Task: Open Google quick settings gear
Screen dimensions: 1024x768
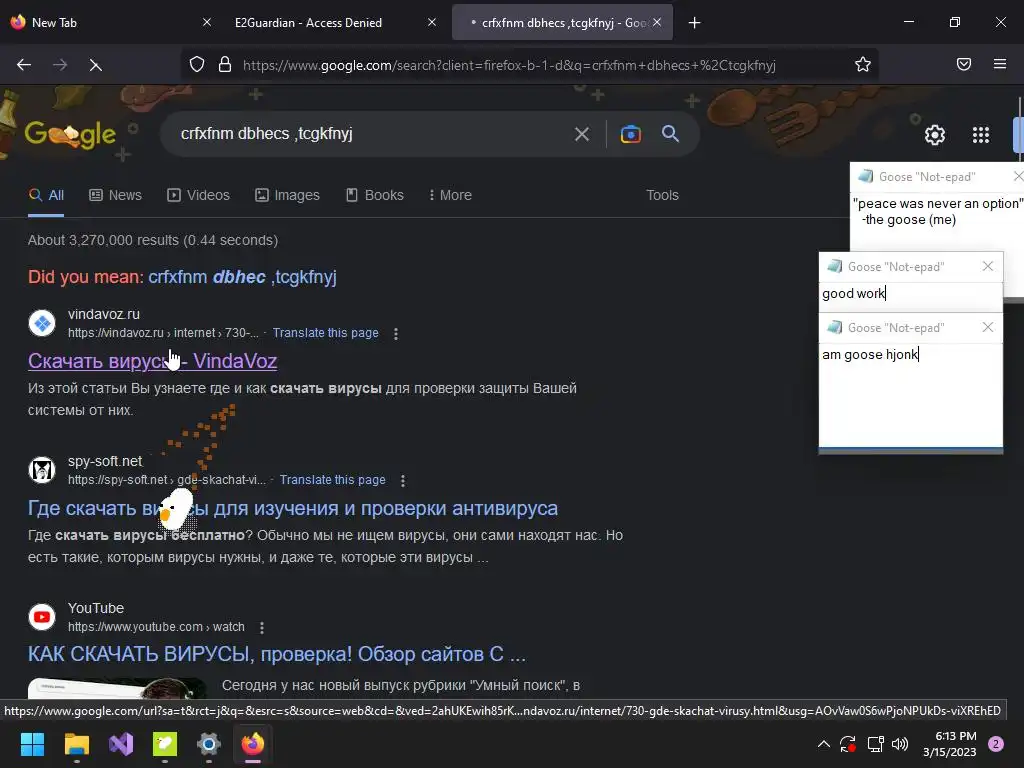Action: (935, 135)
